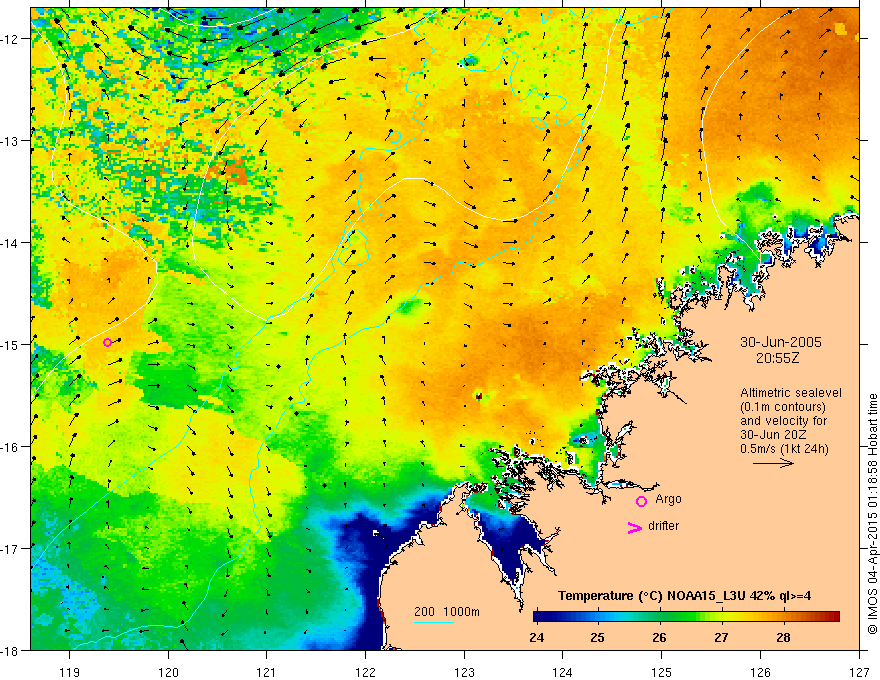Click the cyan 200 1000m isobath legend line

coord(434,622)
